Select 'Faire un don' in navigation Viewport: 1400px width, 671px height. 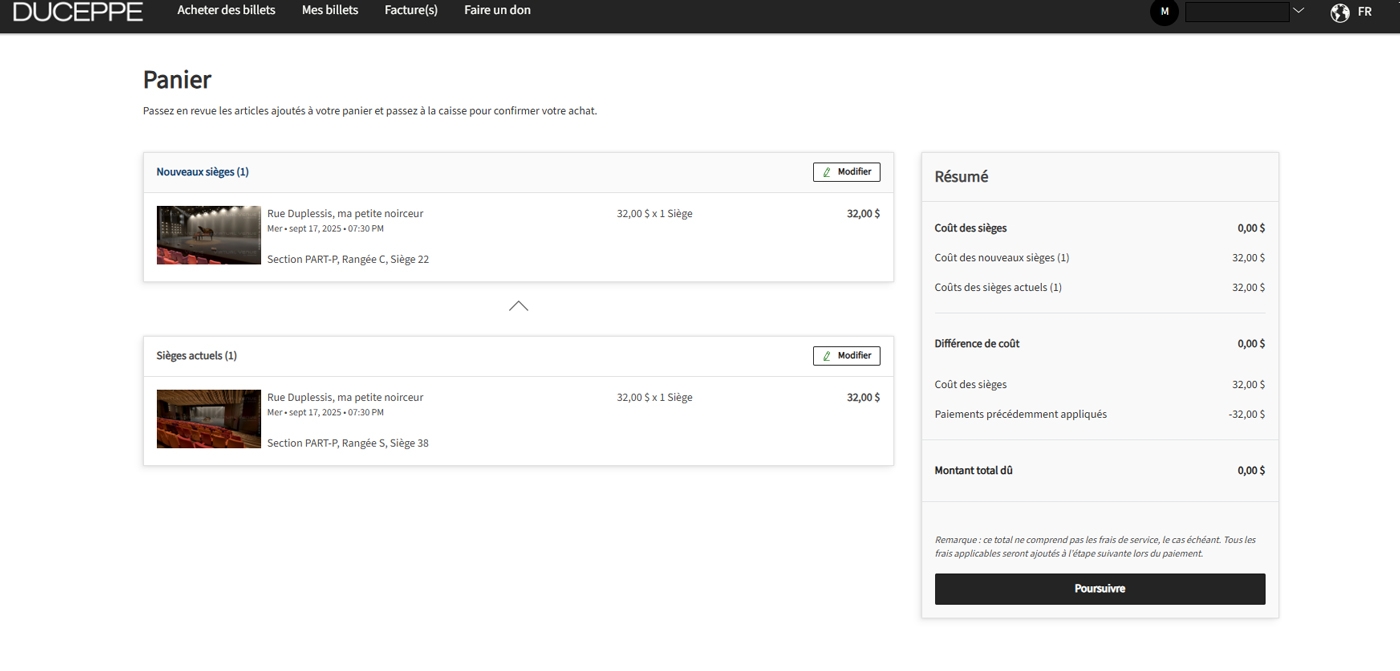(497, 10)
